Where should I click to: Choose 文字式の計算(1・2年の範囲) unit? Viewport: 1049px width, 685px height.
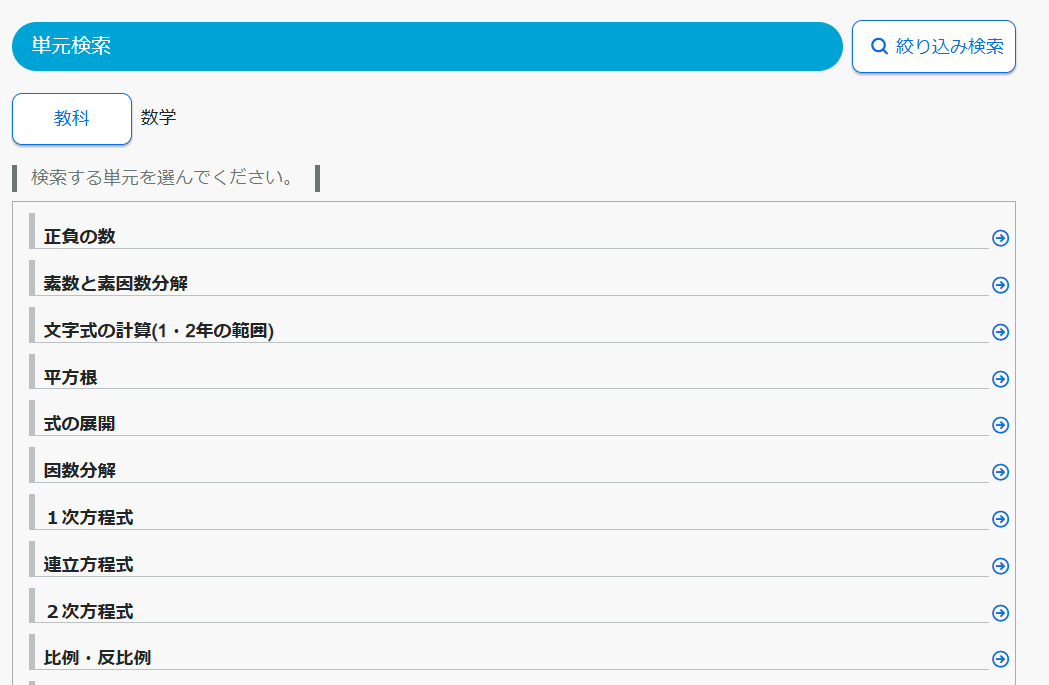click(159, 331)
